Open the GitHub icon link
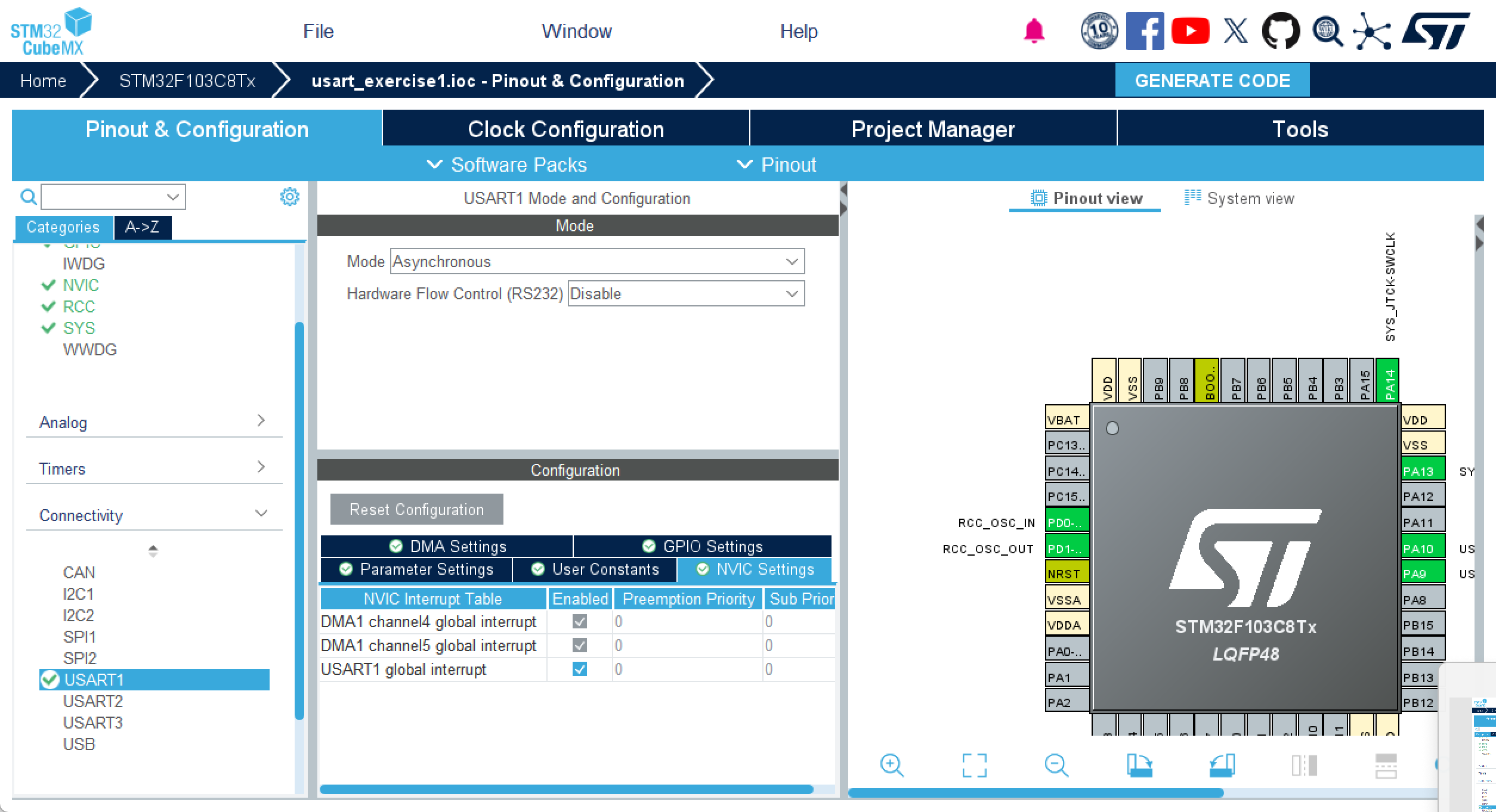This screenshot has height=812, width=1496. tap(1281, 31)
